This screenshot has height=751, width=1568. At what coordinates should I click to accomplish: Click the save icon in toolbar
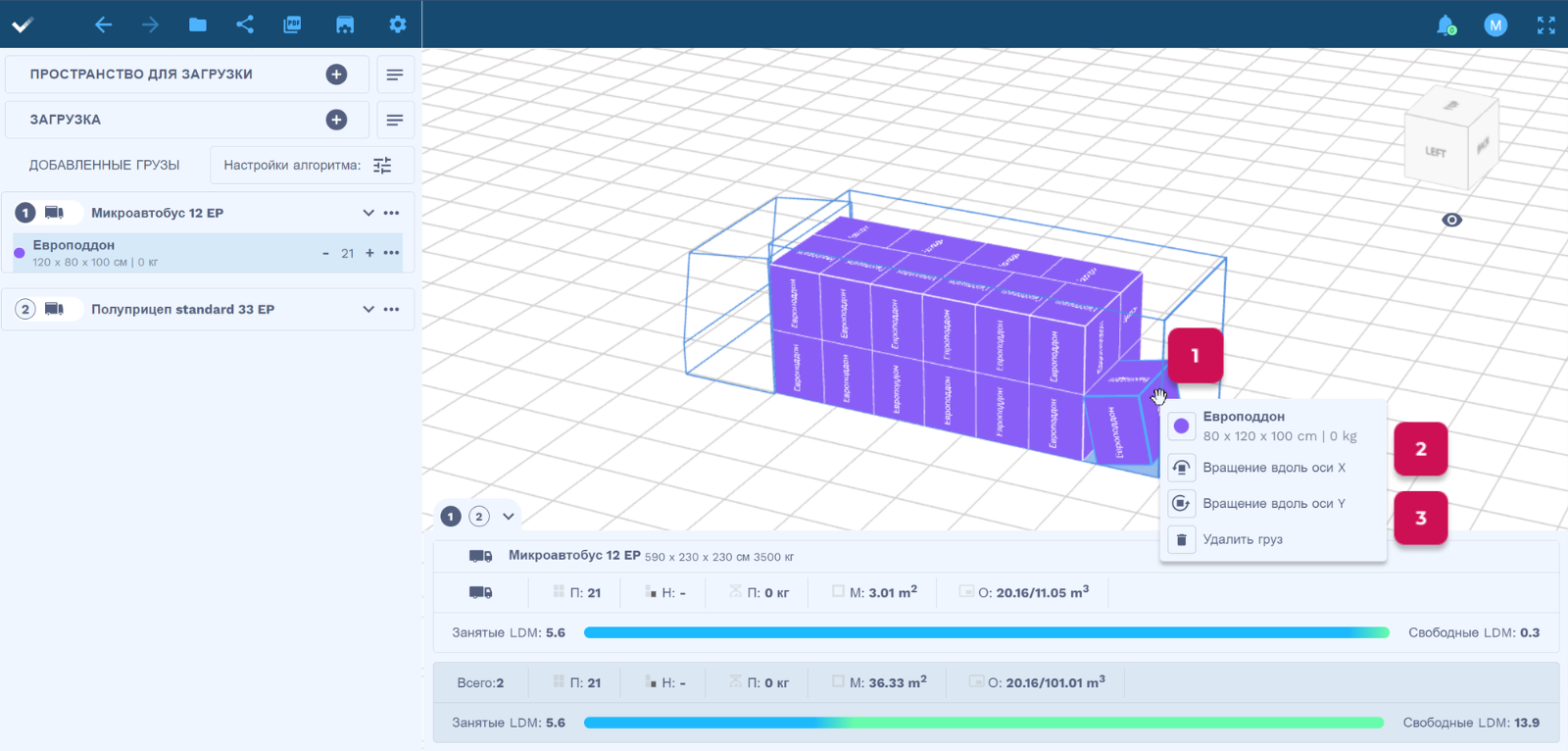tap(345, 25)
